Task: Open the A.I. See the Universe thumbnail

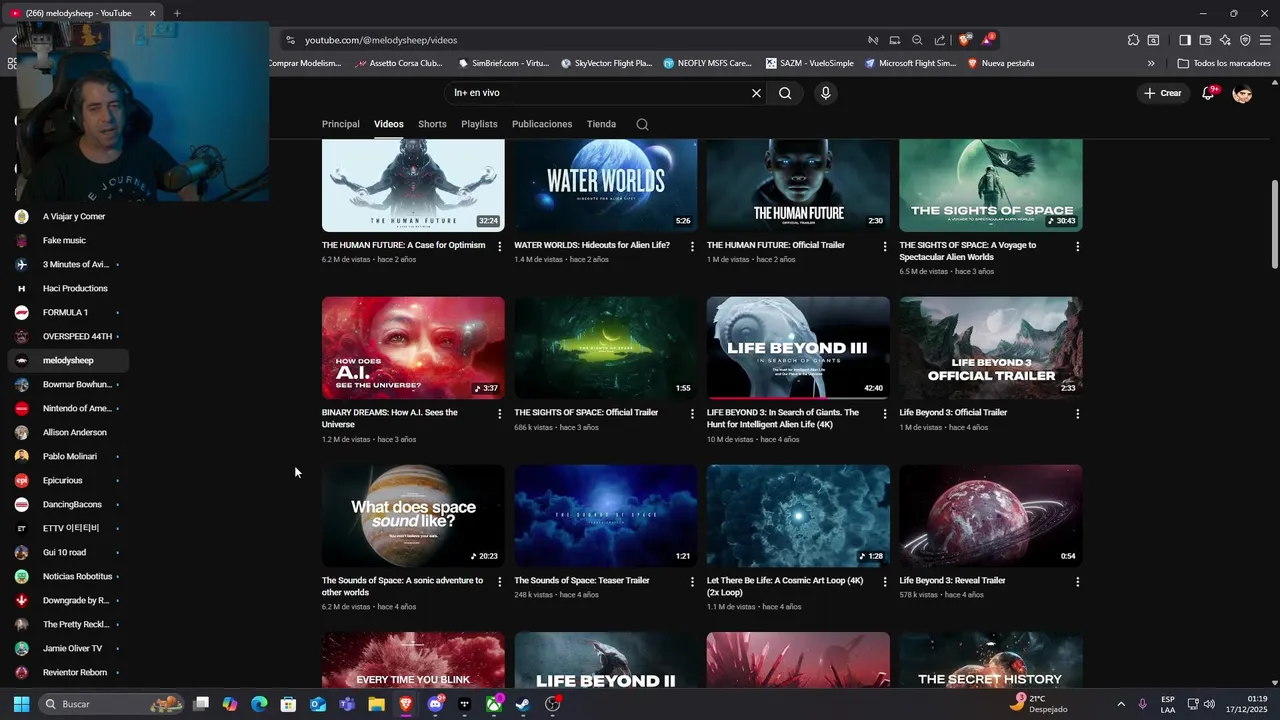Action: (413, 348)
